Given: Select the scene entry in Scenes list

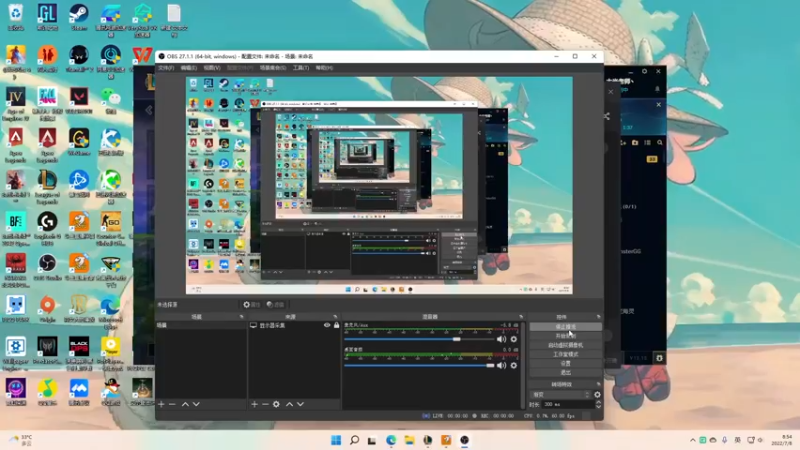Looking at the screenshot, I should coord(201,325).
